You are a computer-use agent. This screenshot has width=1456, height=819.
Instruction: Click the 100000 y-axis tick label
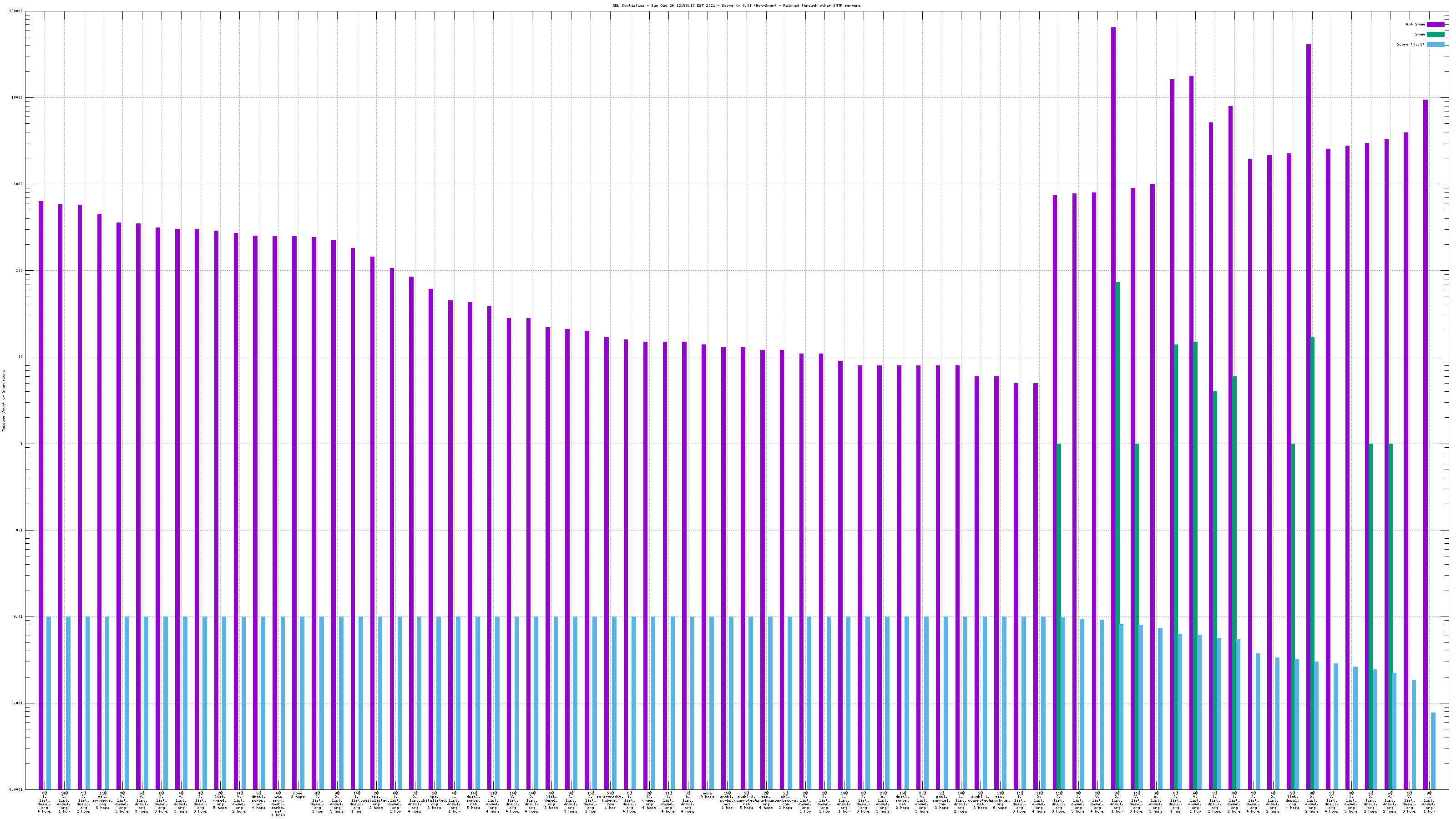coord(16,11)
